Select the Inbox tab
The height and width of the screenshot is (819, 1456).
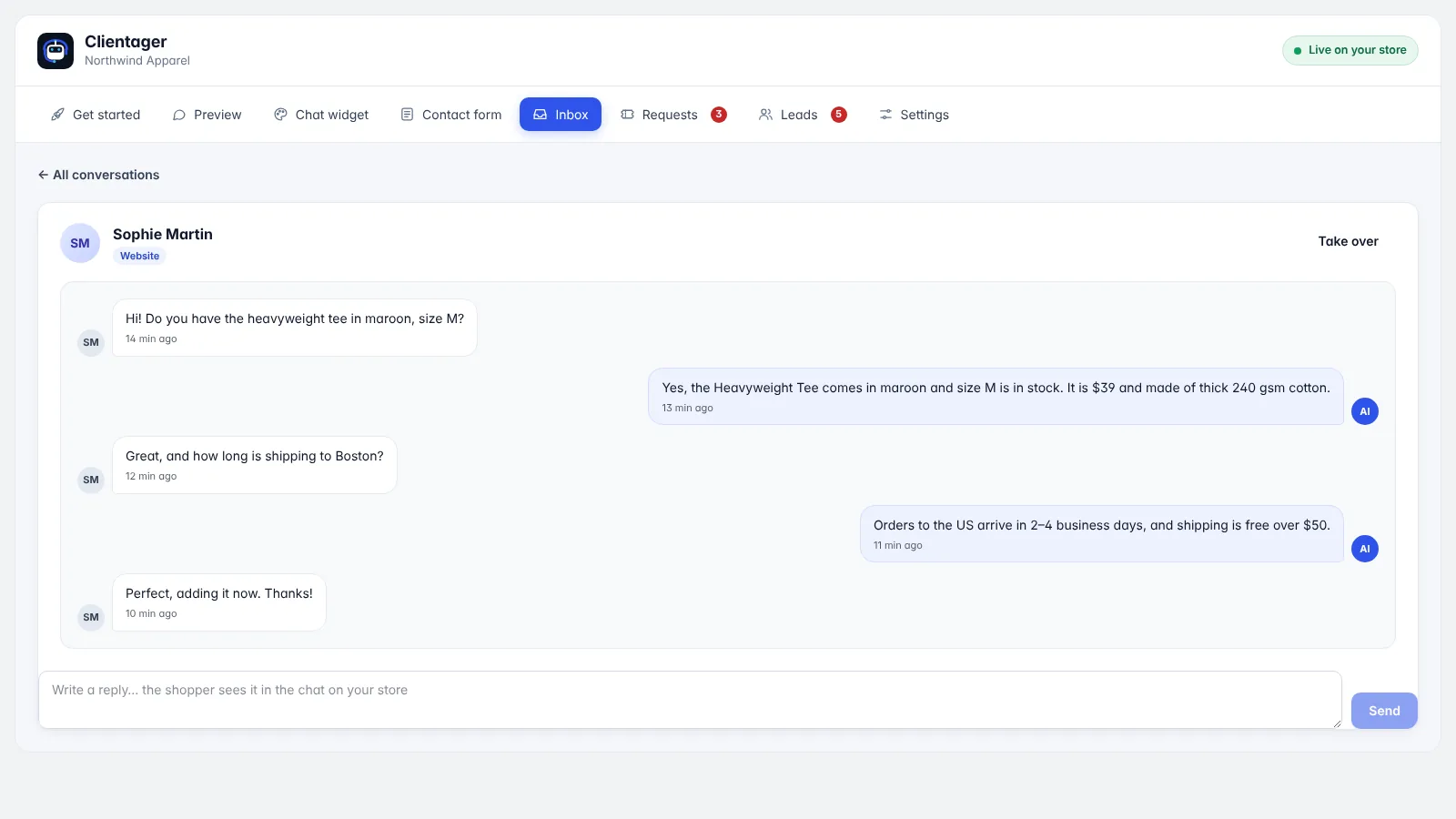click(x=561, y=115)
